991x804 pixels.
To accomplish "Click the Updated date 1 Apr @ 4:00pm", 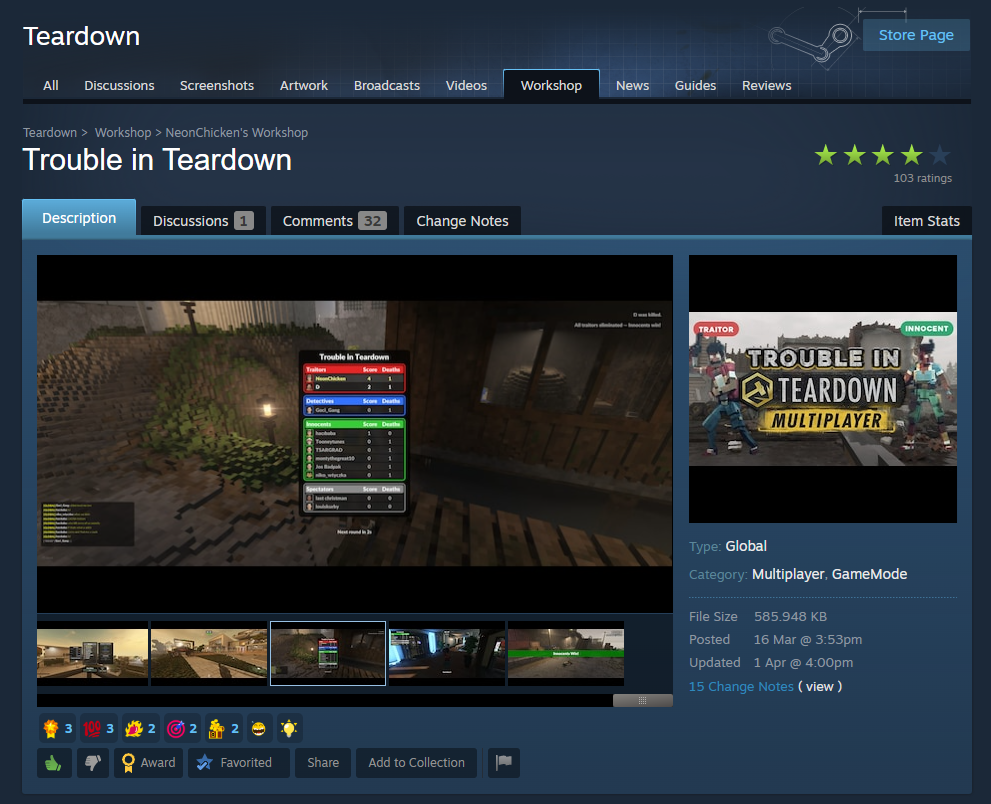I will pyautogui.click(x=803, y=662).
